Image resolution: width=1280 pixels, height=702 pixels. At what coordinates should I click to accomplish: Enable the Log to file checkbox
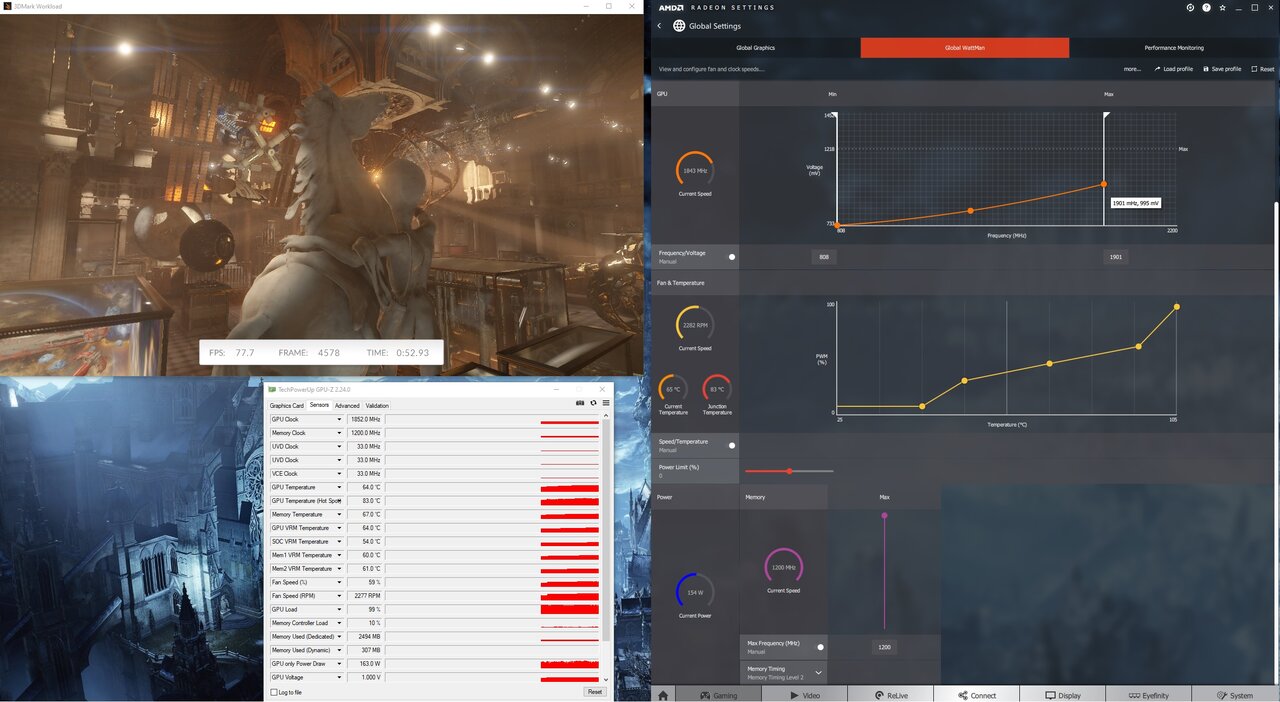click(x=274, y=692)
